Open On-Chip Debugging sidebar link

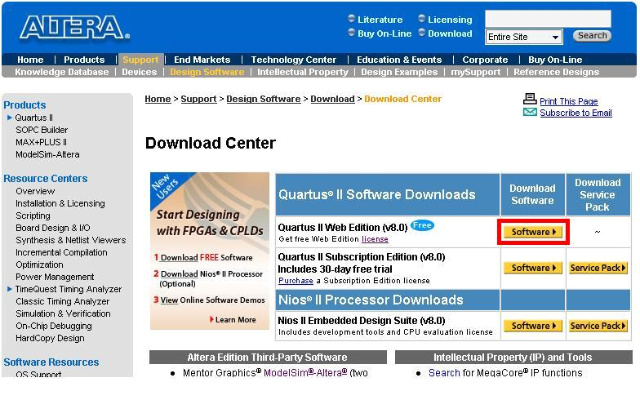[x=53, y=326]
